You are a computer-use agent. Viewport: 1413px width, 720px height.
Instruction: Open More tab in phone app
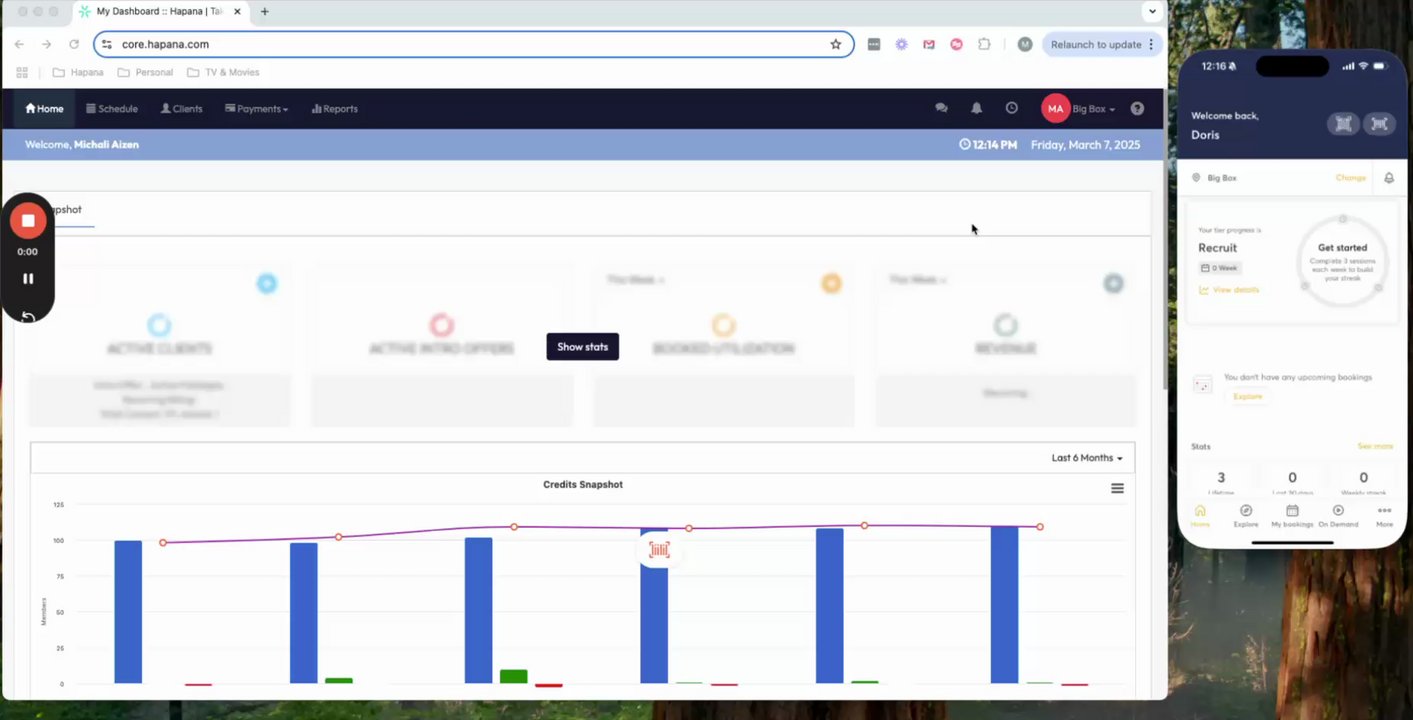[1384, 516]
